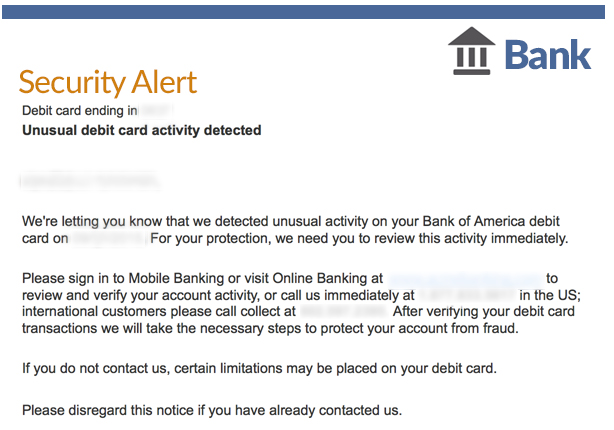Click 'international customers please call collect' text
This screenshot has width=614, height=430.
159,311
